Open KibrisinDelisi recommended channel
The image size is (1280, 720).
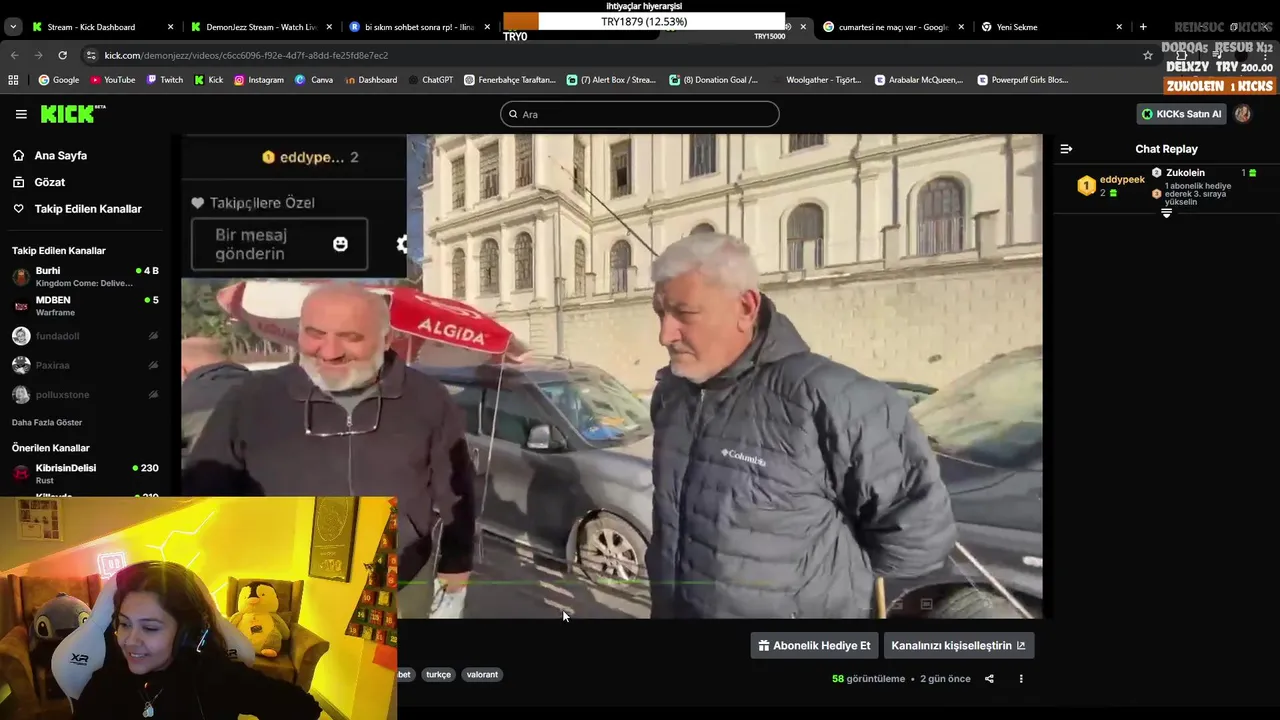pos(85,474)
